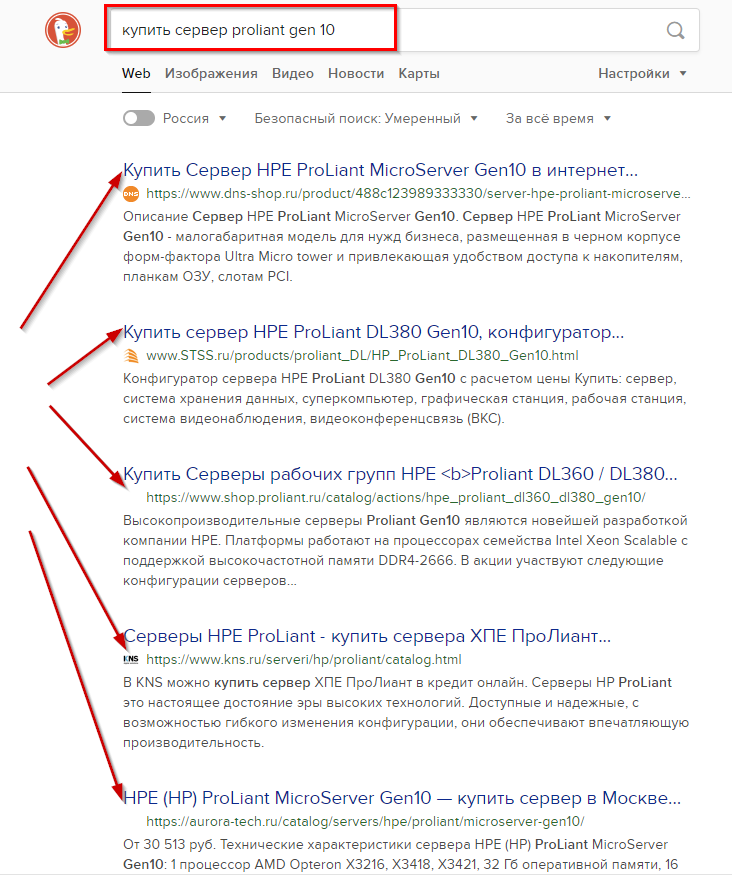The height and width of the screenshot is (876, 732).
Task: Switch to the Изображения tab
Action: pyautogui.click(x=211, y=74)
